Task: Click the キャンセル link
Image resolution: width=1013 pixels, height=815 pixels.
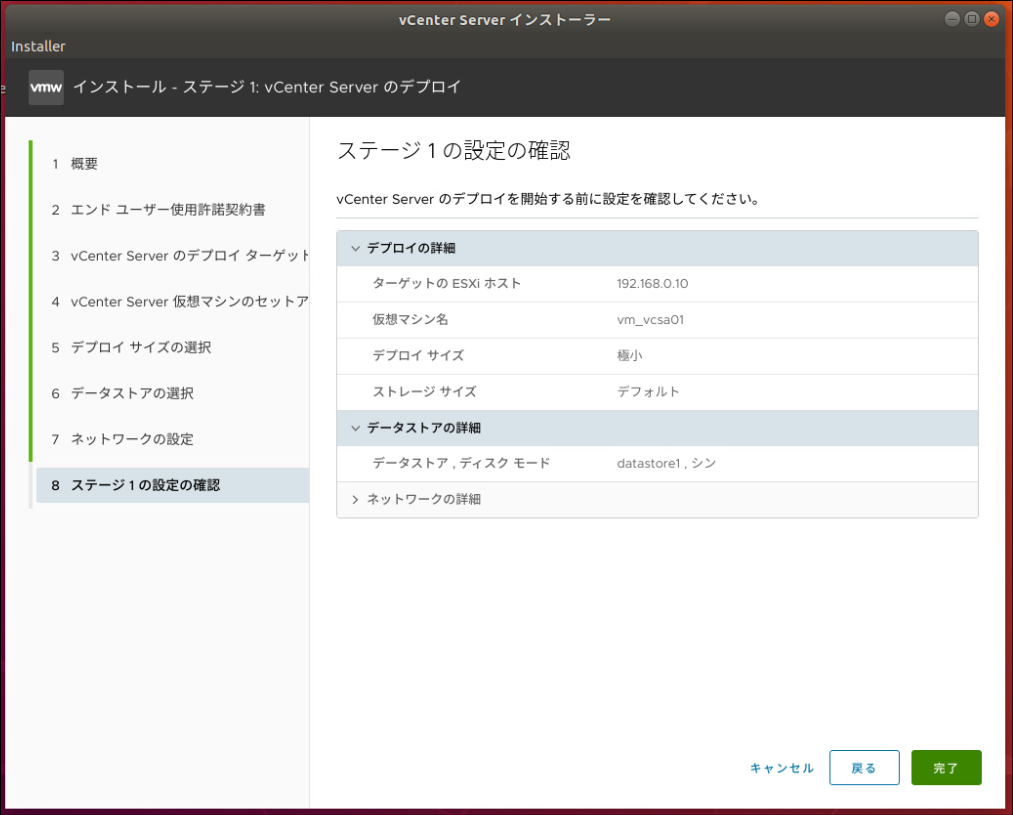Action: tap(782, 768)
